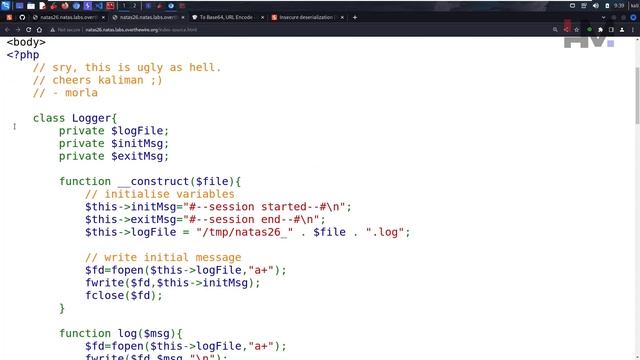Close the To Base64 tab
640x360 pixels.
262,18
